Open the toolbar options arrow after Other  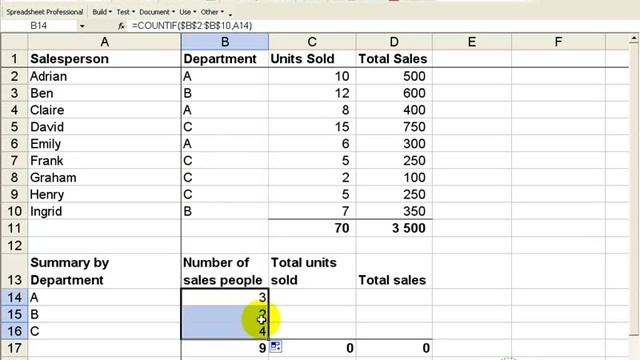click(x=230, y=13)
